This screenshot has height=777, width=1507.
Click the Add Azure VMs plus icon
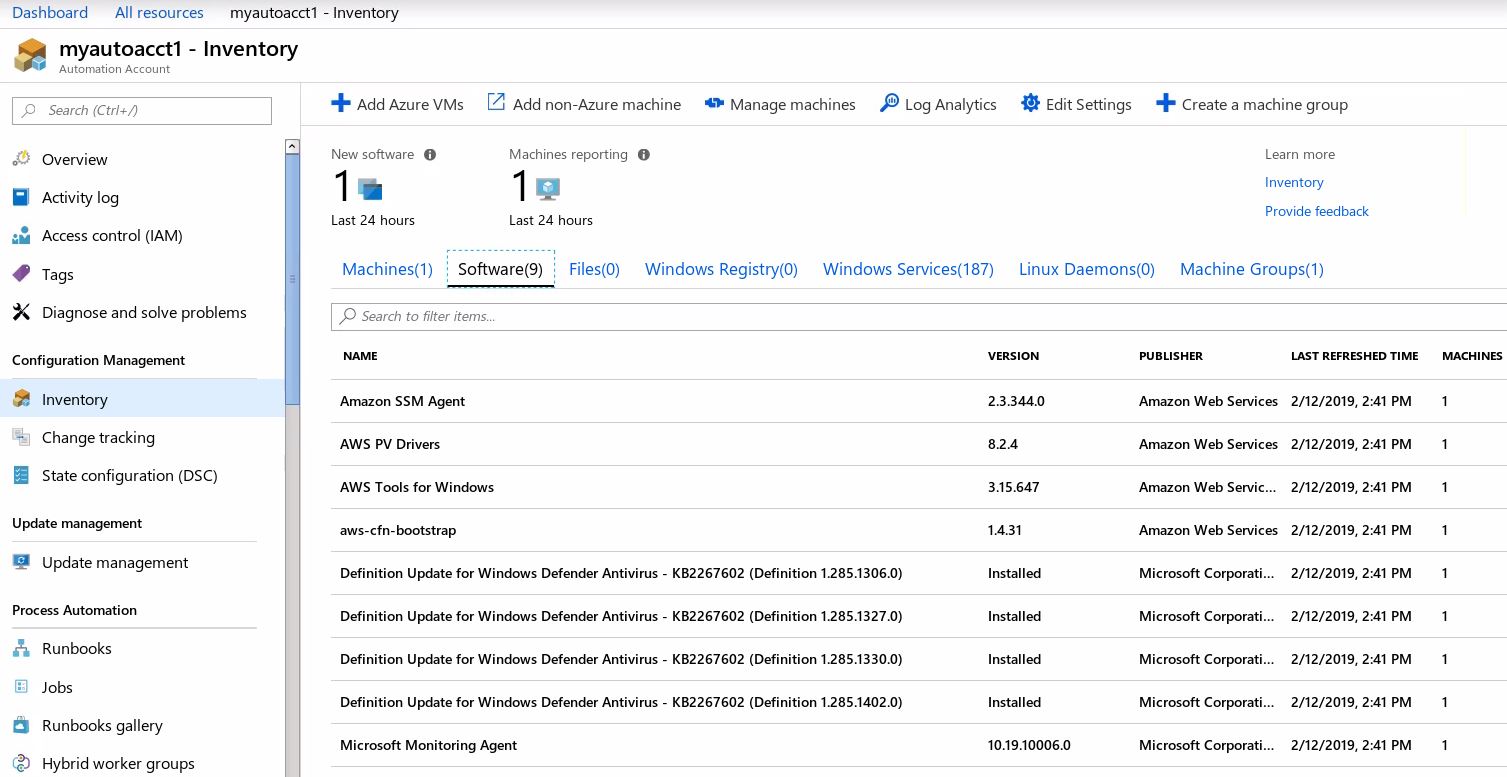pyautogui.click(x=341, y=104)
